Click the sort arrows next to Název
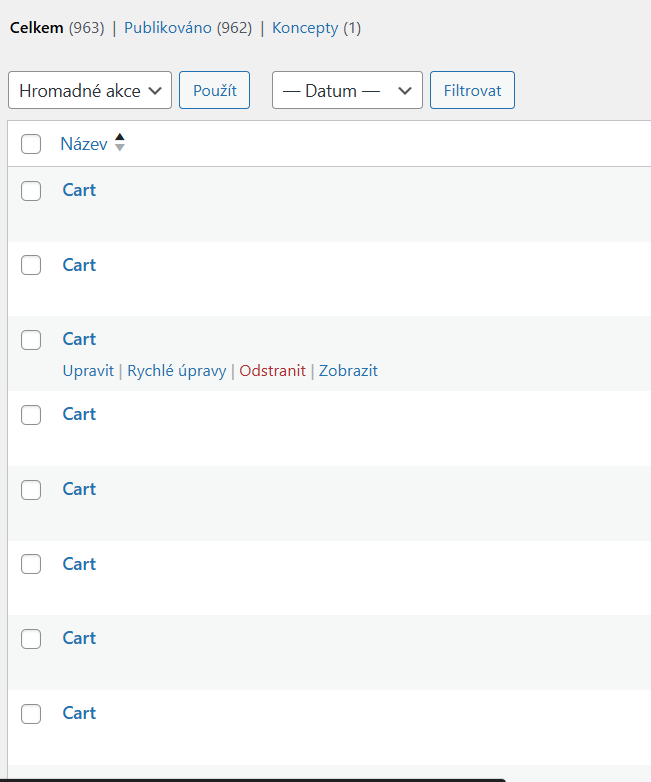The height and width of the screenshot is (782, 651). pos(120,143)
